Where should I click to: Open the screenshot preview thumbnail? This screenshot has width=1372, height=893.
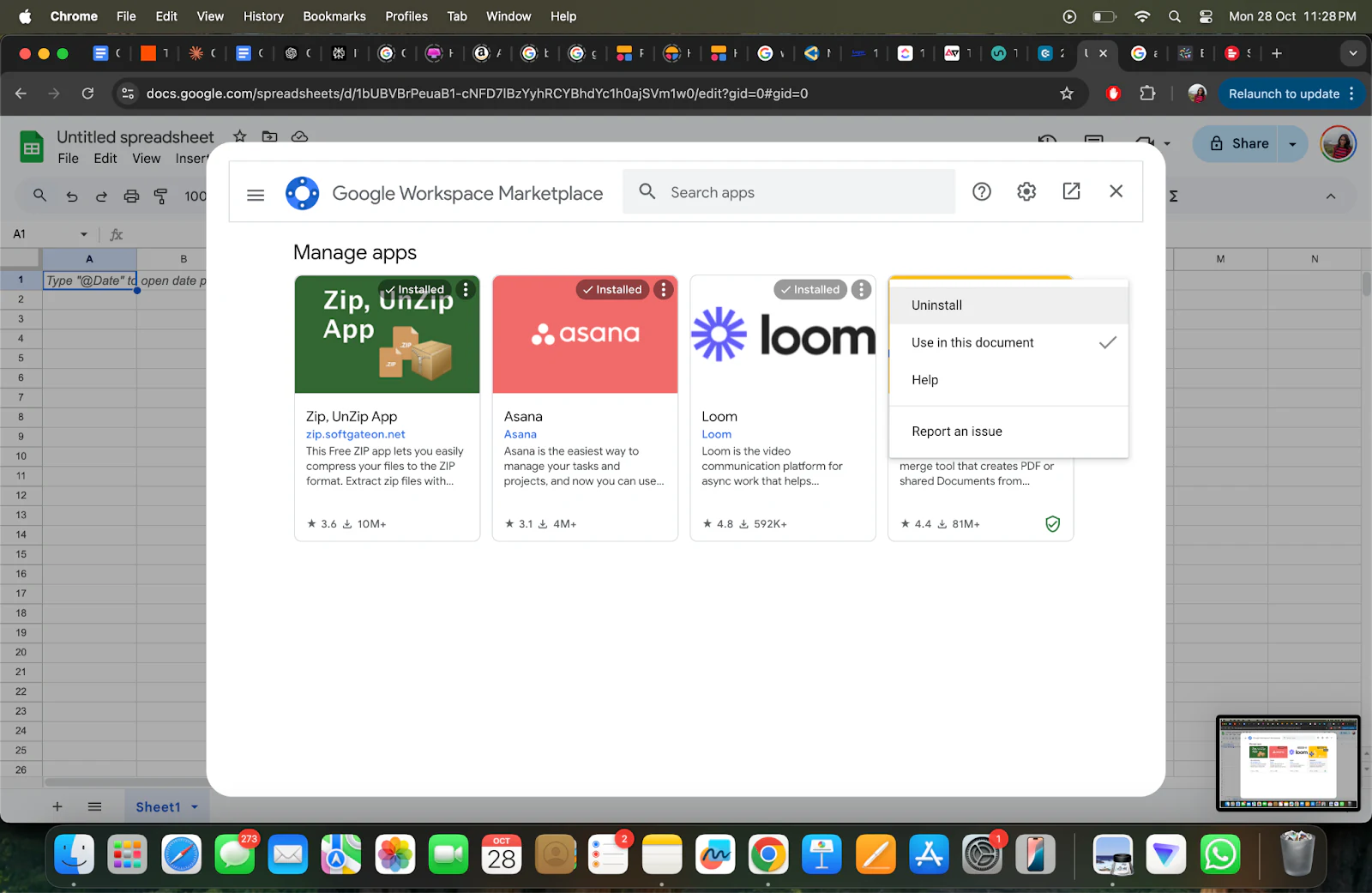coord(1288,763)
